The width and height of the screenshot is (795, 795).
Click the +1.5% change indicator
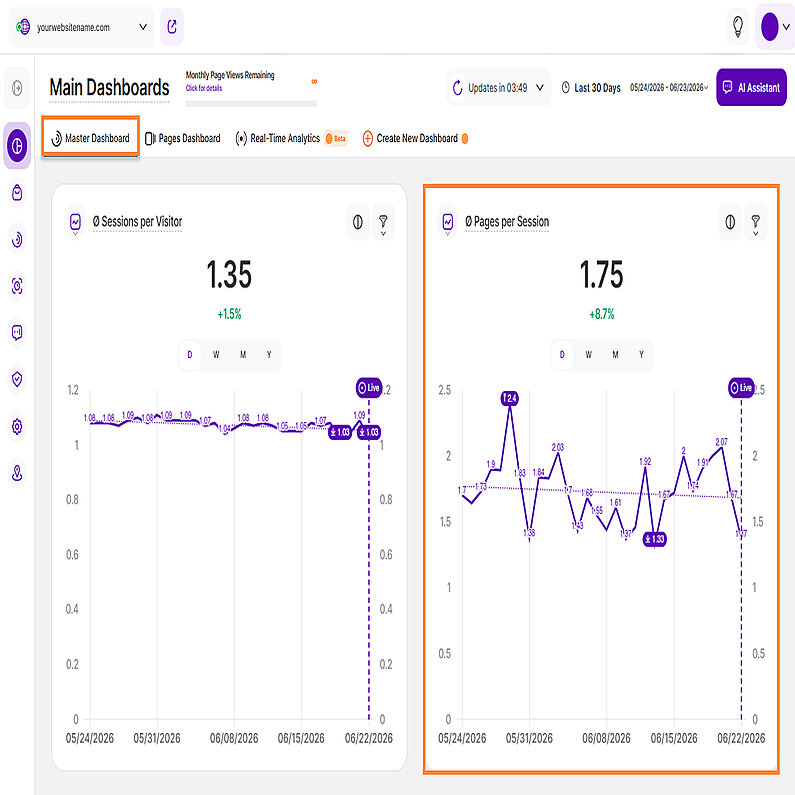point(229,314)
